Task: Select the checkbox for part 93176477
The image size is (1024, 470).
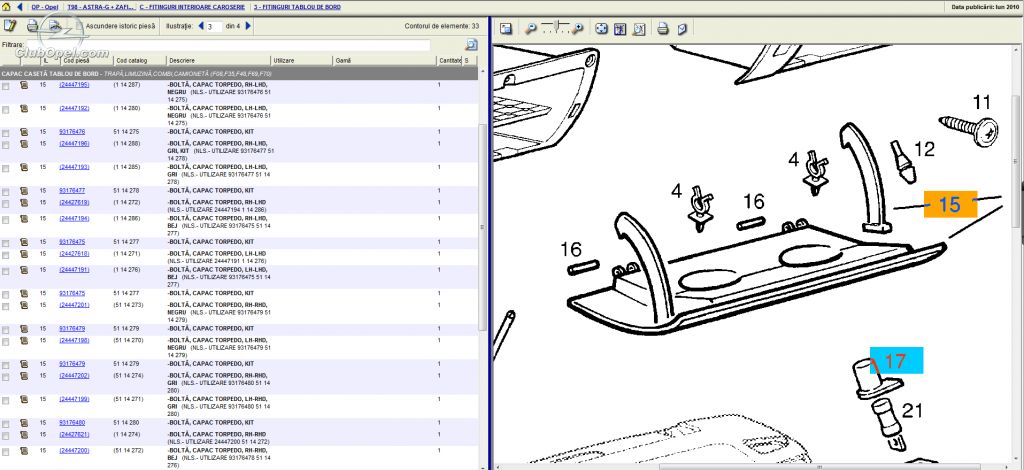Action: pyautogui.click(x=6, y=191)
